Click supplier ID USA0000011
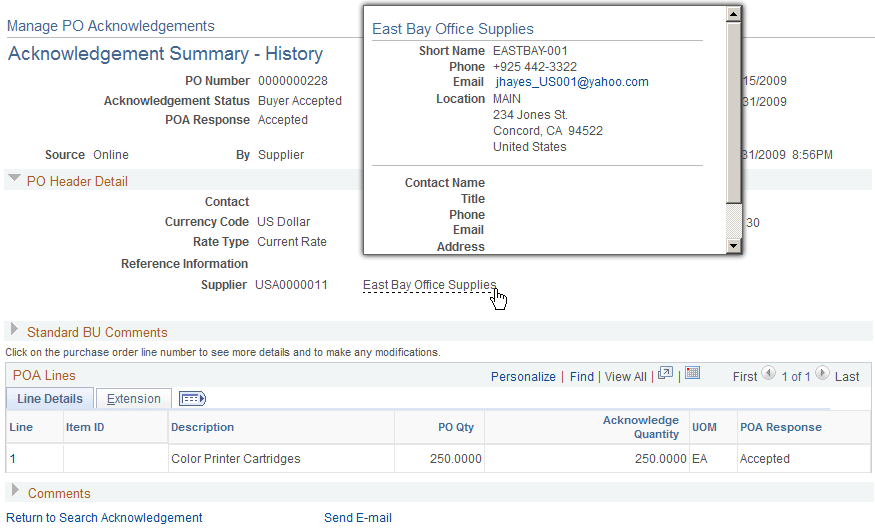This screenshot has height=529, width=875. pos(291,285)
